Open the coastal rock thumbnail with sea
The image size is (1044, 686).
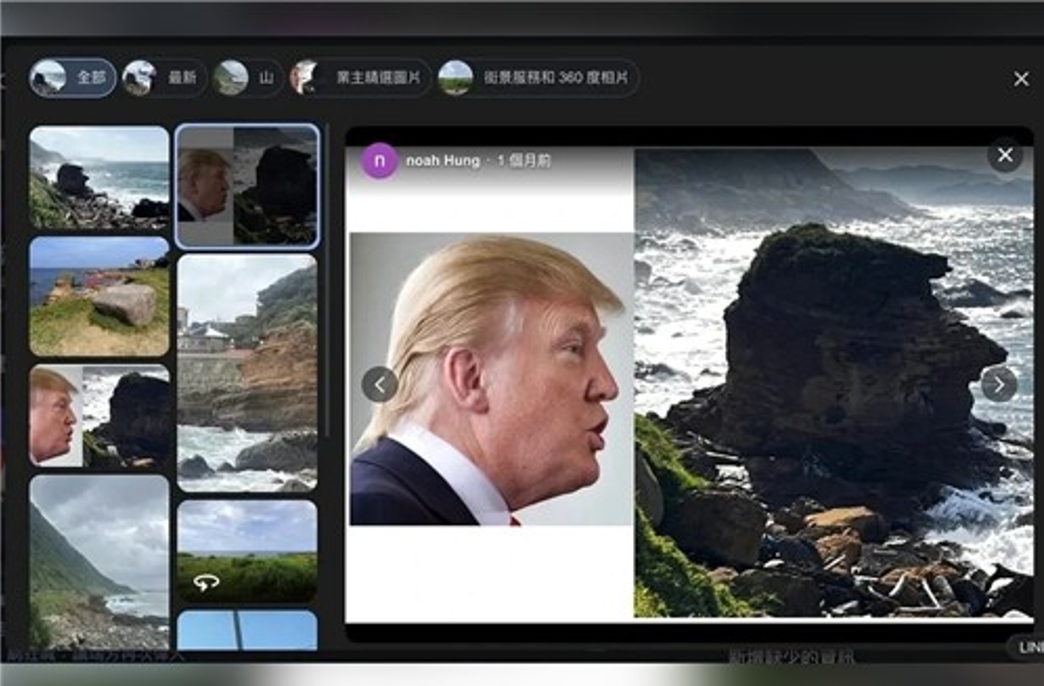coord(99,178)
